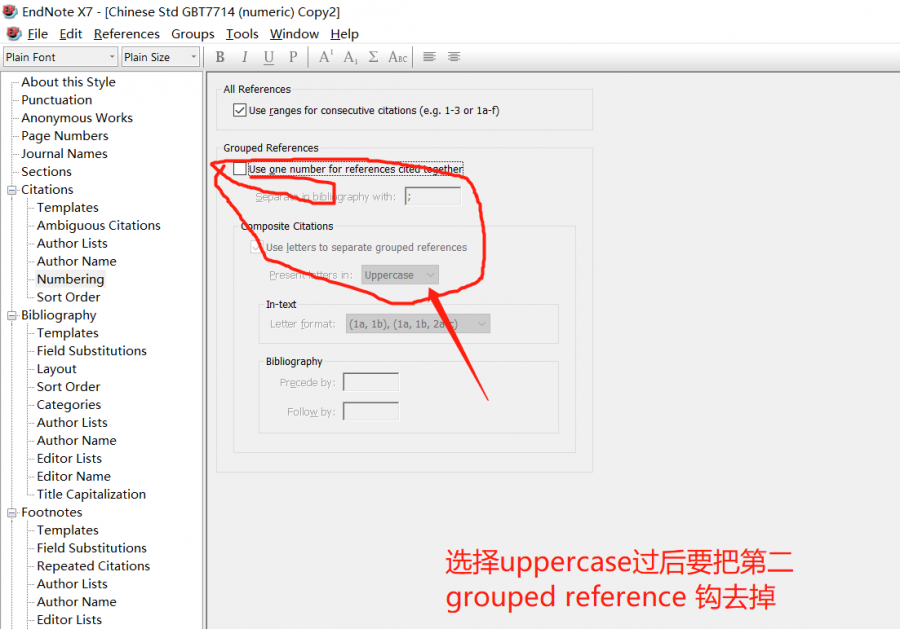Open the Groups menu

pos(193,34)
